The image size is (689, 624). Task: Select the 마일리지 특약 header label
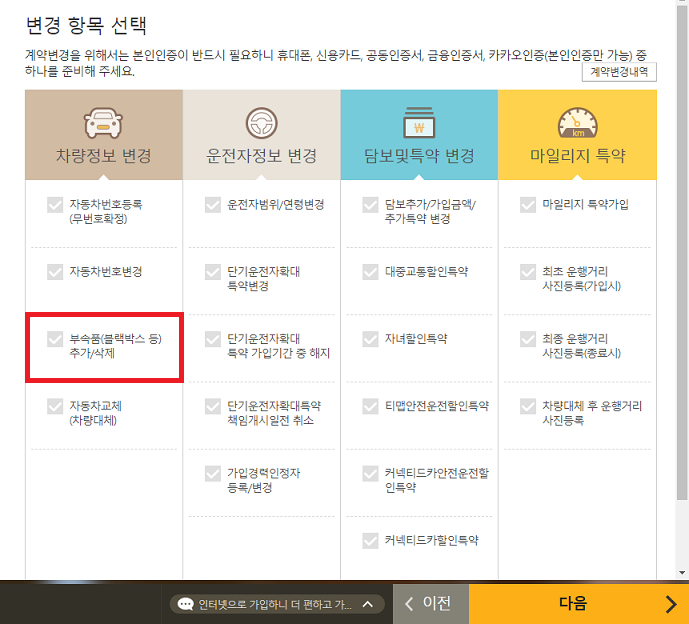click(x=577, y=156)
